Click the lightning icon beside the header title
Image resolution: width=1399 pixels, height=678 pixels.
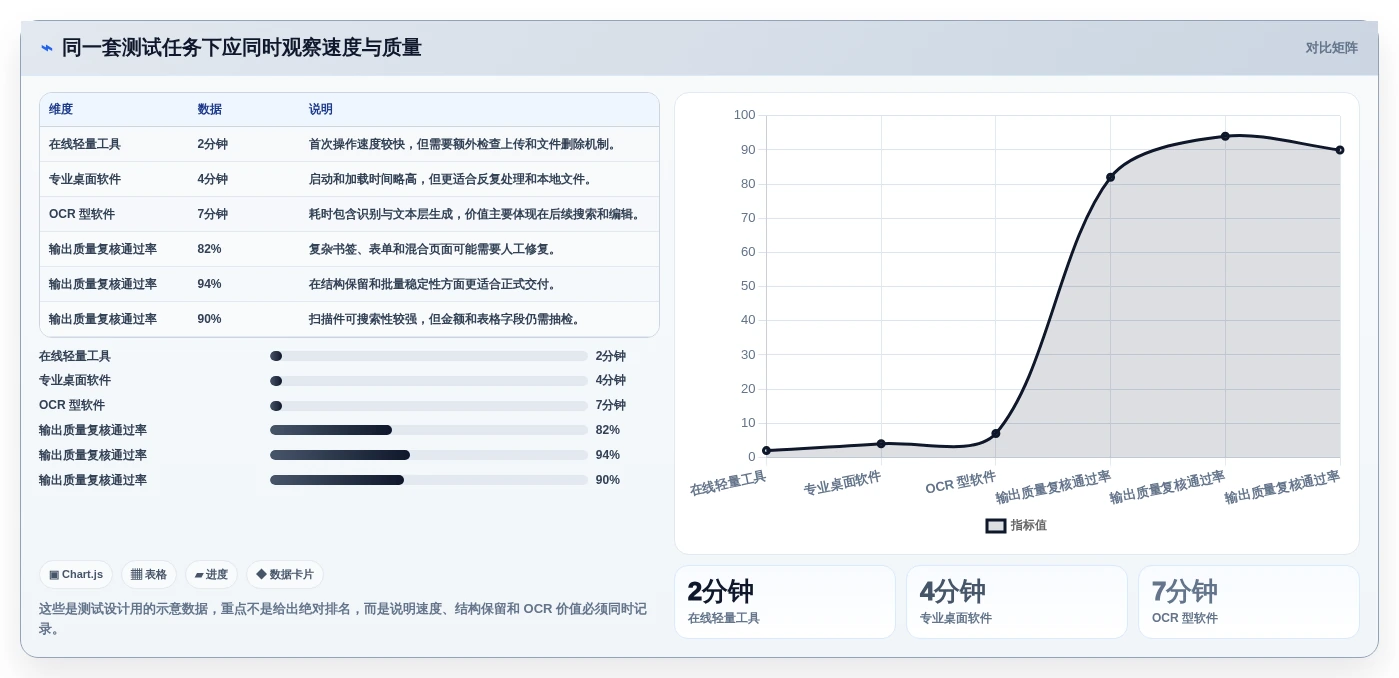pyautogui.click(x=47, y=48)
